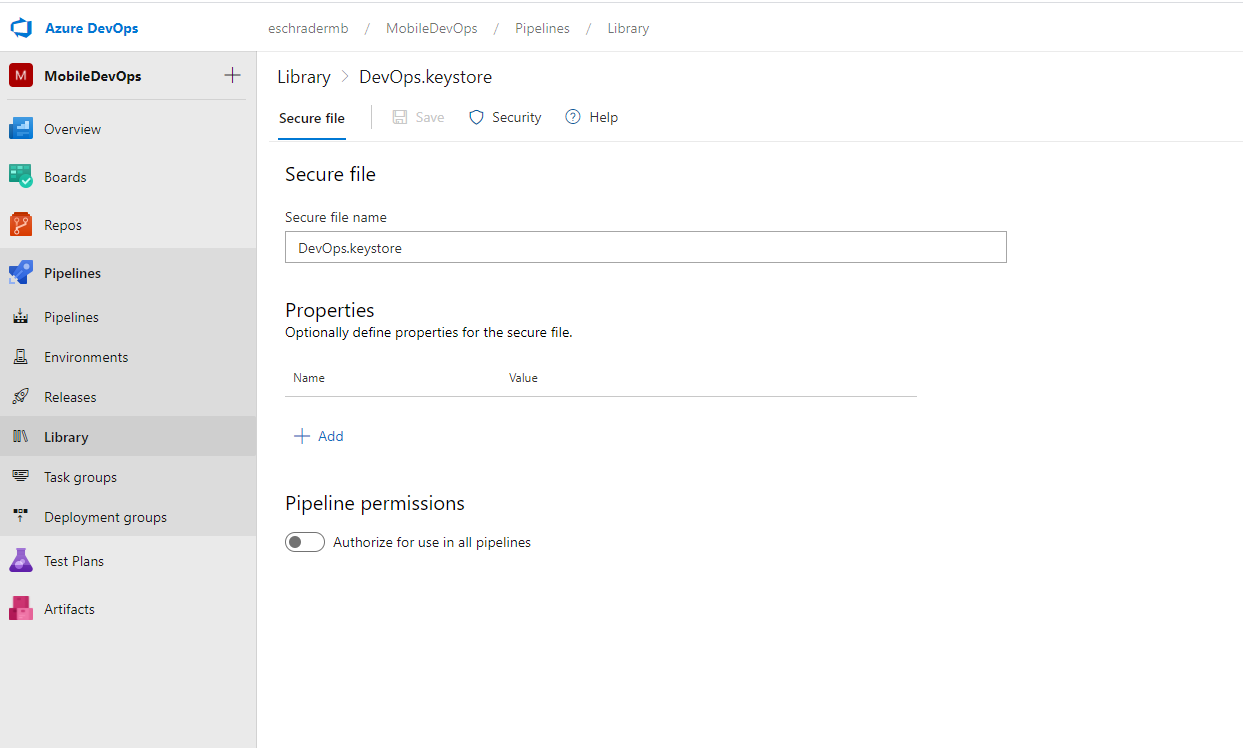Click the Pipelines sub-item icon
Screen dimensions: 1243x748
[20, 317]
